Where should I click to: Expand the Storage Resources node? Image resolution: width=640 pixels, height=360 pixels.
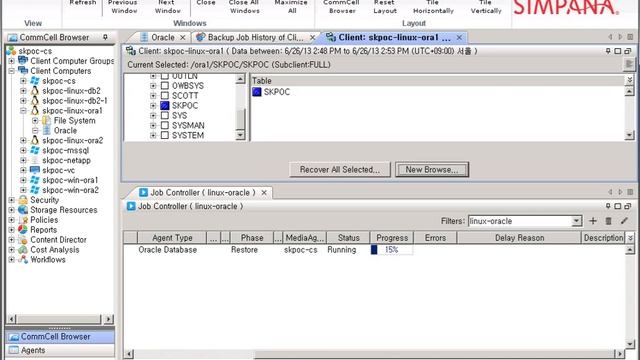(x=11, y=210)
